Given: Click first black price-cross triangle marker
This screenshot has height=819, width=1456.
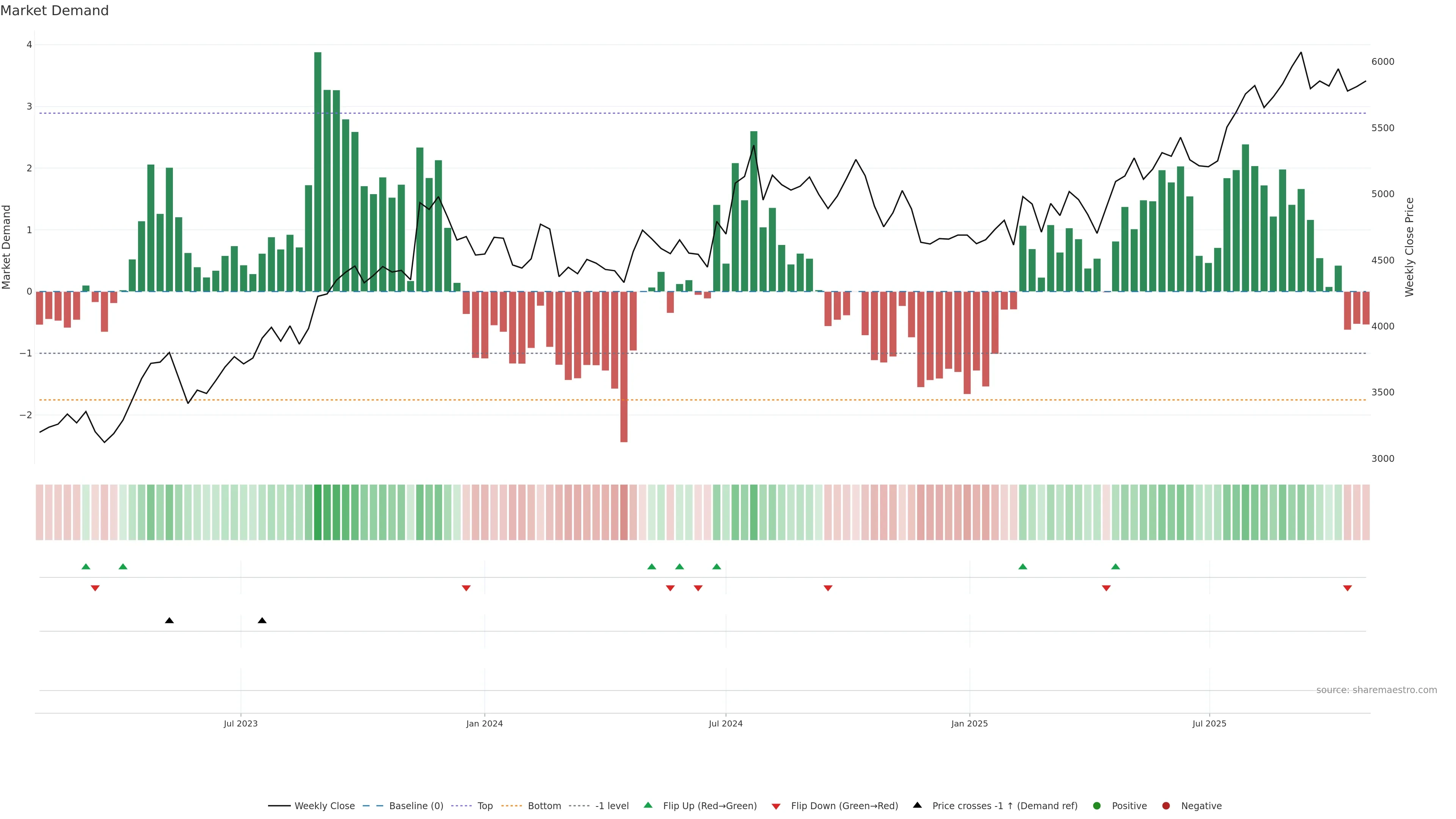Looking at the screenshot, I should click(169, 621).
